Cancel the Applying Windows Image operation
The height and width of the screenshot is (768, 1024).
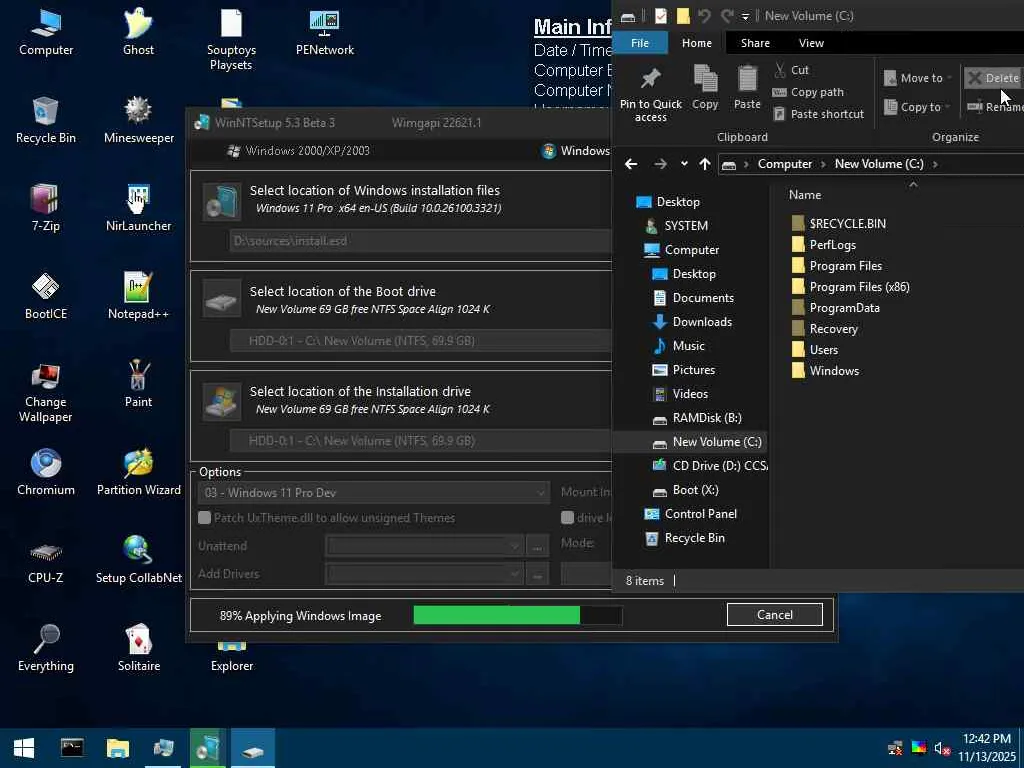(775, 615)
